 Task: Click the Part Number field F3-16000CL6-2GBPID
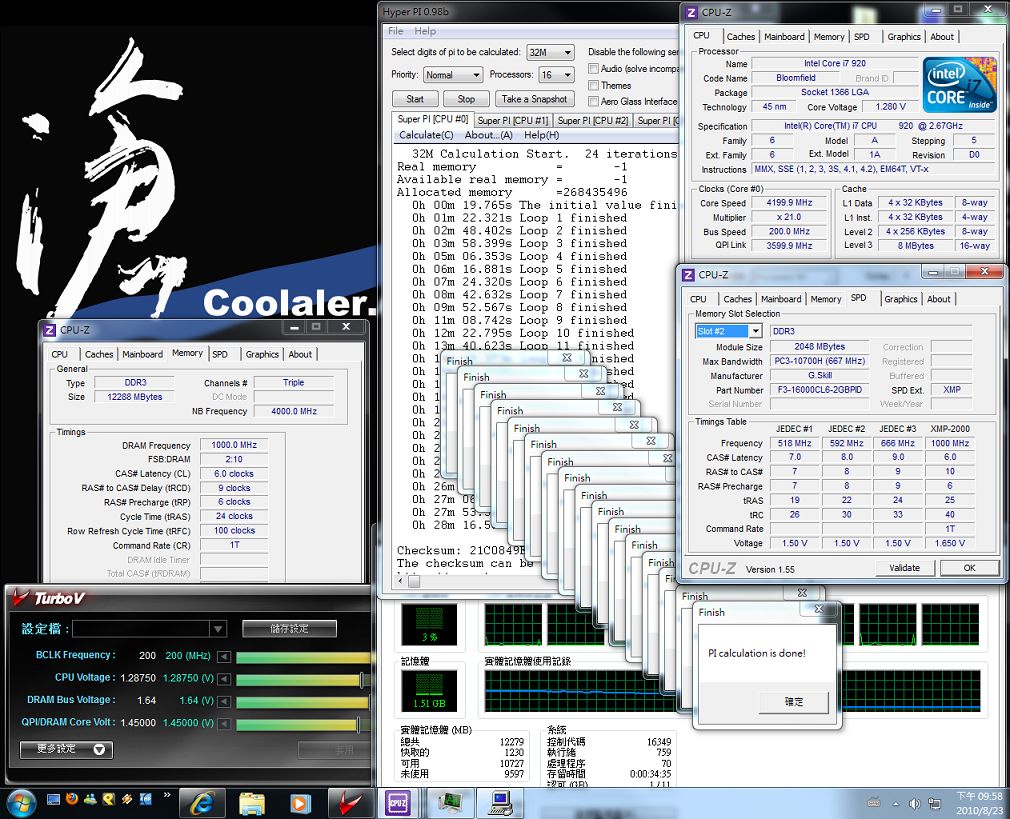[x=819, y=390]
